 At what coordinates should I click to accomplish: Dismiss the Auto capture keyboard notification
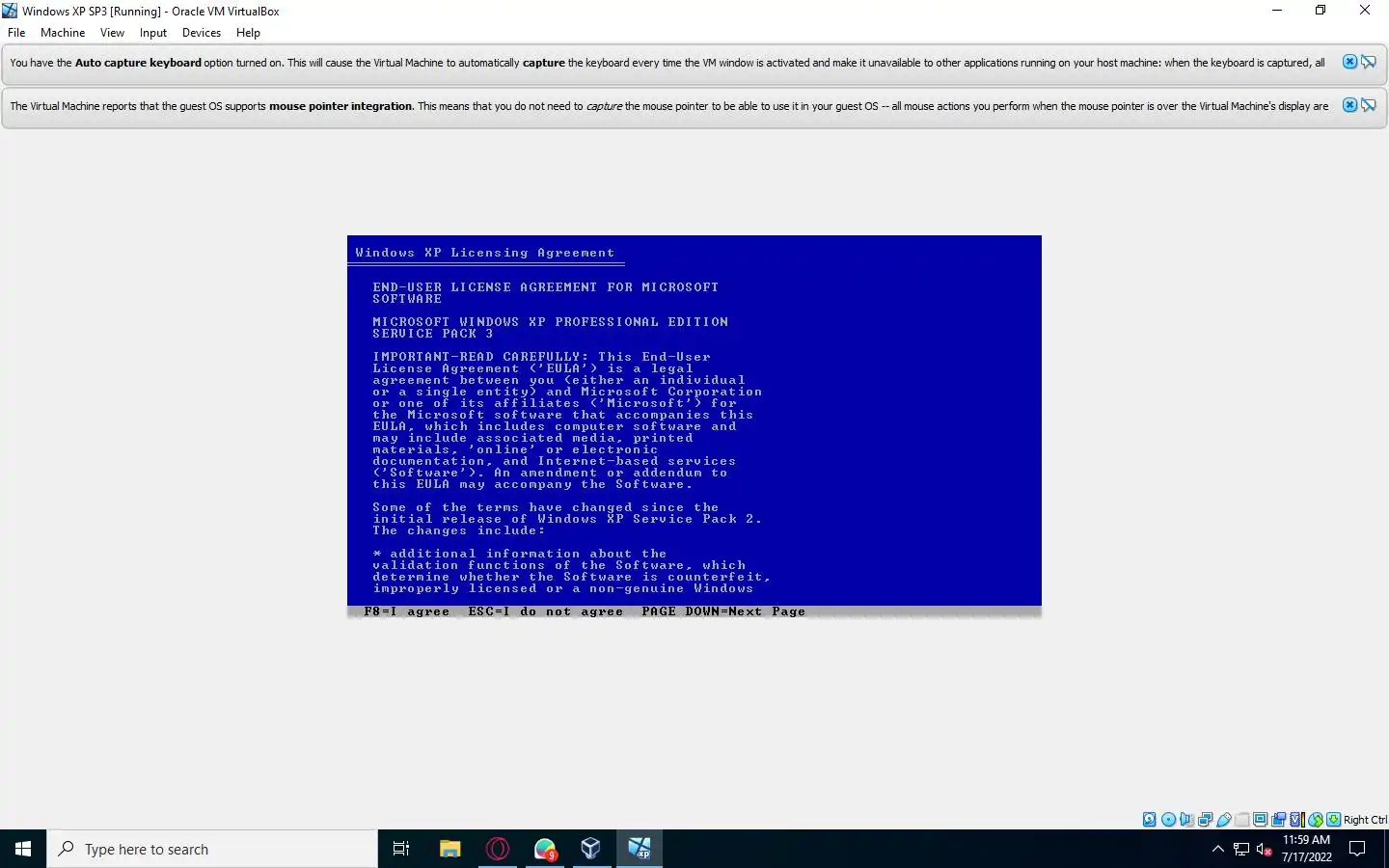click(1349, 62)
